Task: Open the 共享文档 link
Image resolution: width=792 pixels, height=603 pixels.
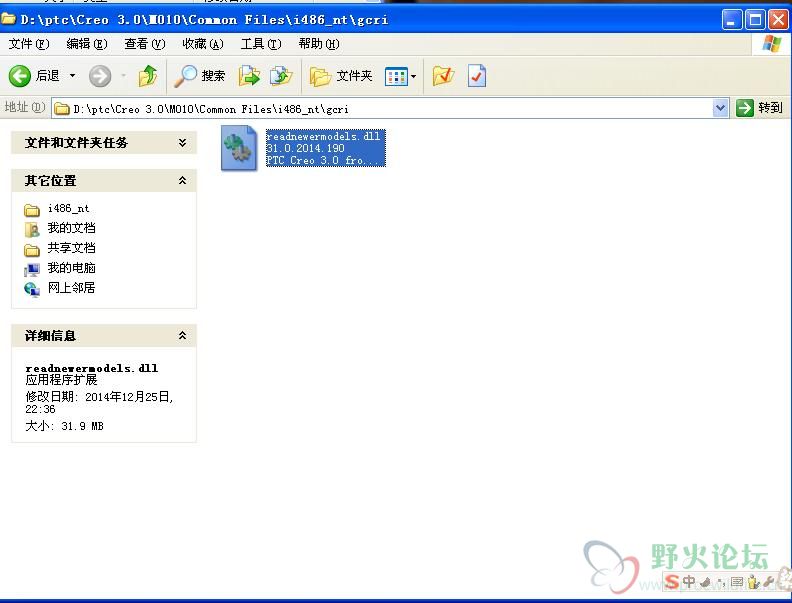Action: tap(71, 248)
